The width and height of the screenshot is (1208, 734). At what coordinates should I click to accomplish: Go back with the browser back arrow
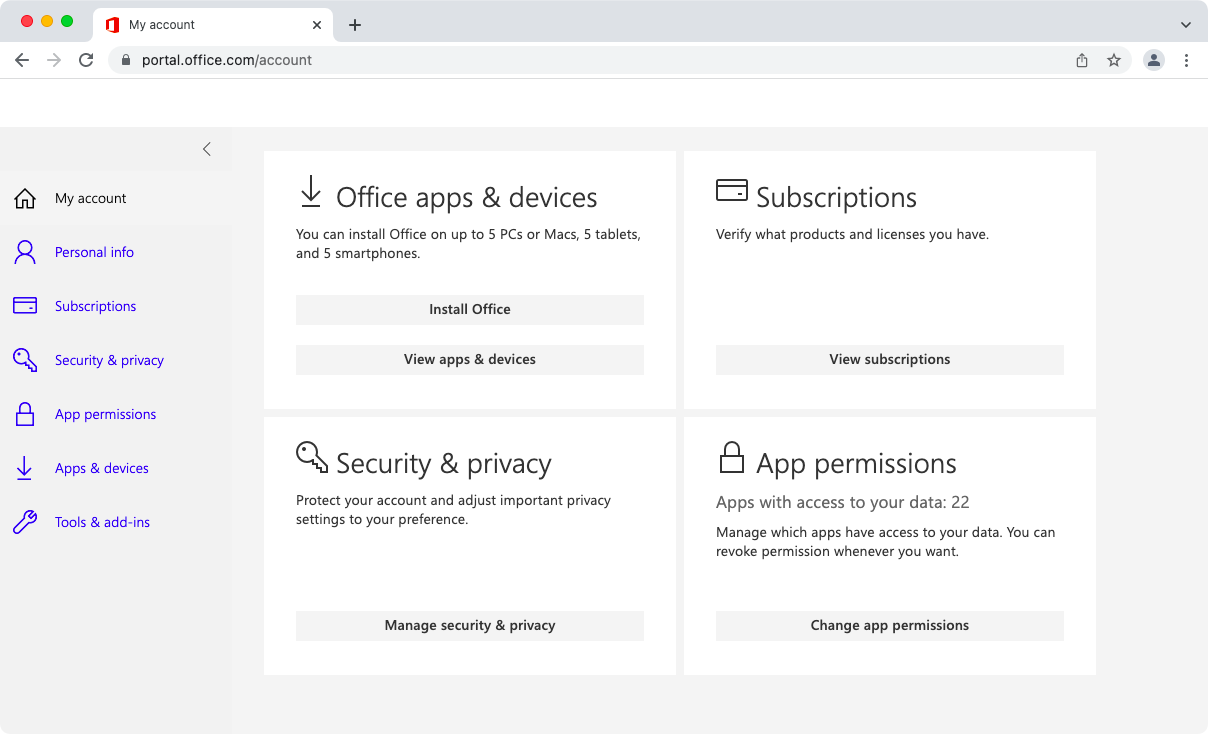pos(22,60)
